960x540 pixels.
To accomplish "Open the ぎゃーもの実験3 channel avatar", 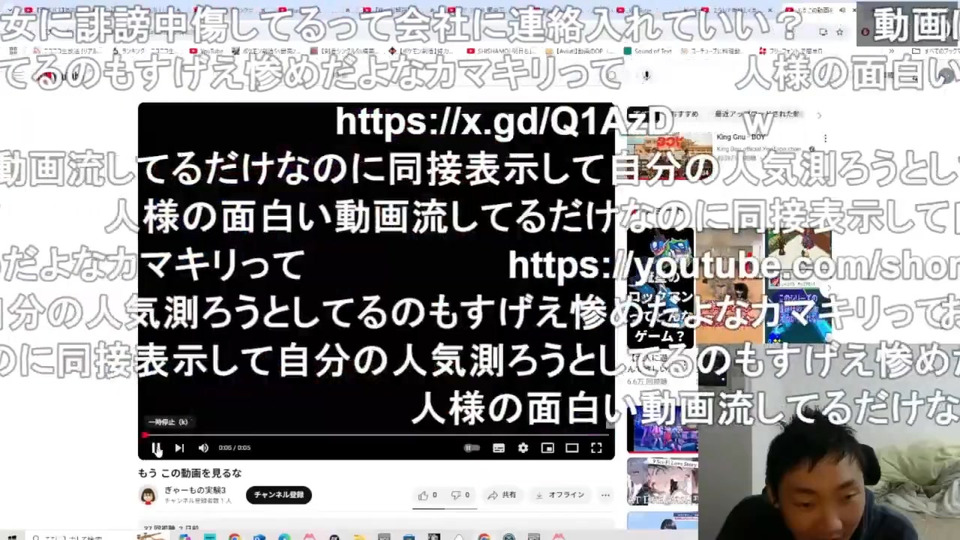I will click(148, 495).
